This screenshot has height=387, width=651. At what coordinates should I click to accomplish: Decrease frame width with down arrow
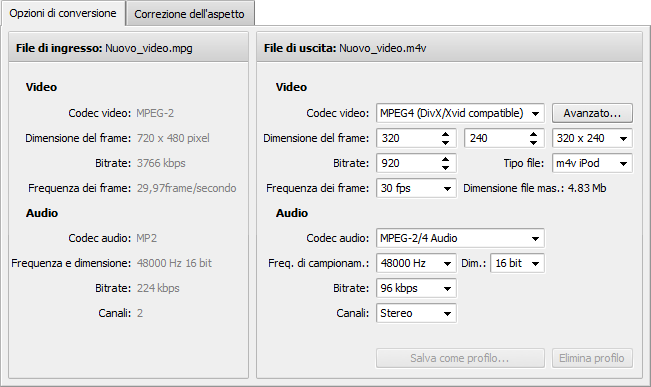pos(445,142)
